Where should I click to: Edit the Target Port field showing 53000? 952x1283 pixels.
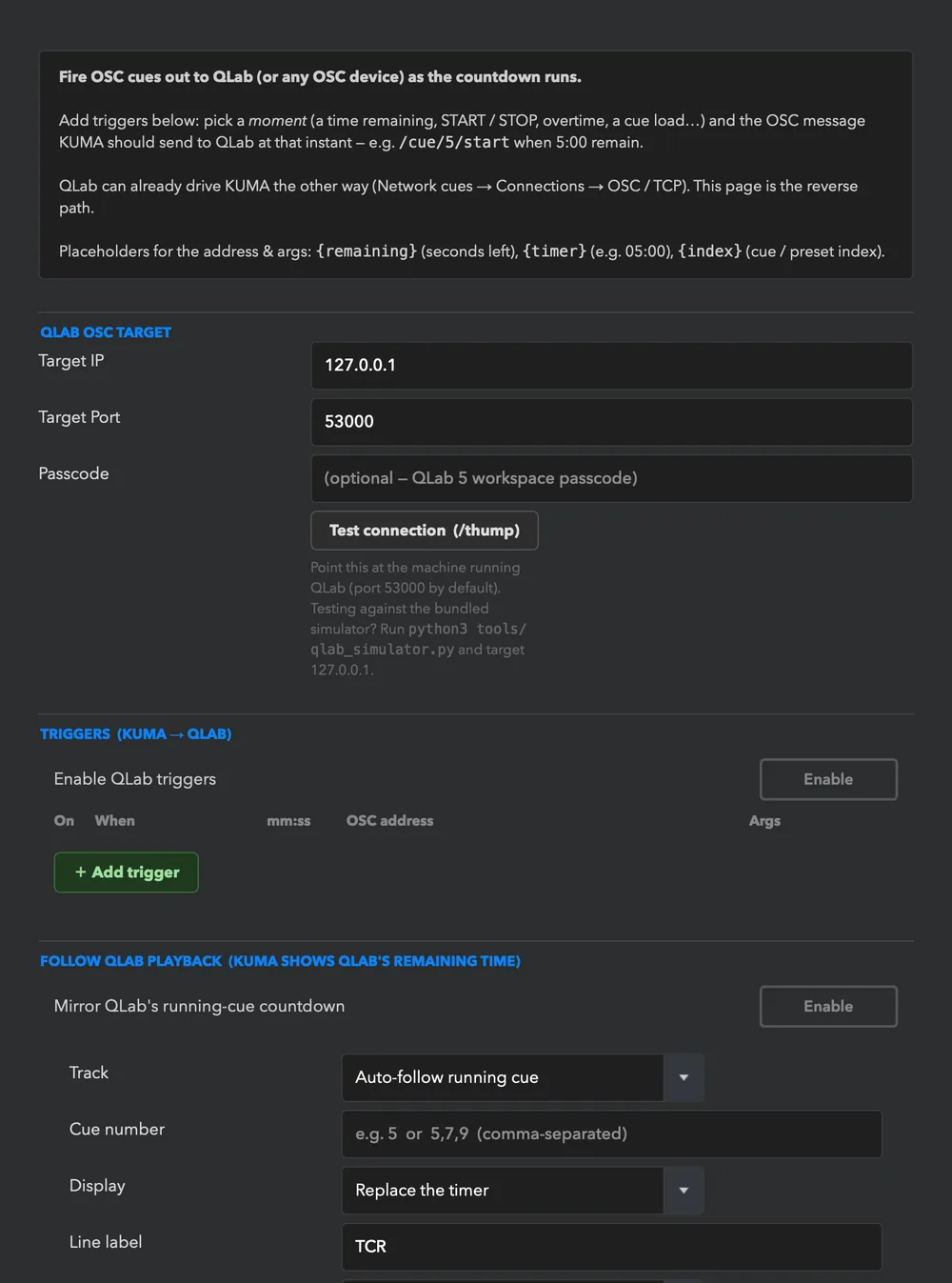pyautogui.click(x=611, y=422)
